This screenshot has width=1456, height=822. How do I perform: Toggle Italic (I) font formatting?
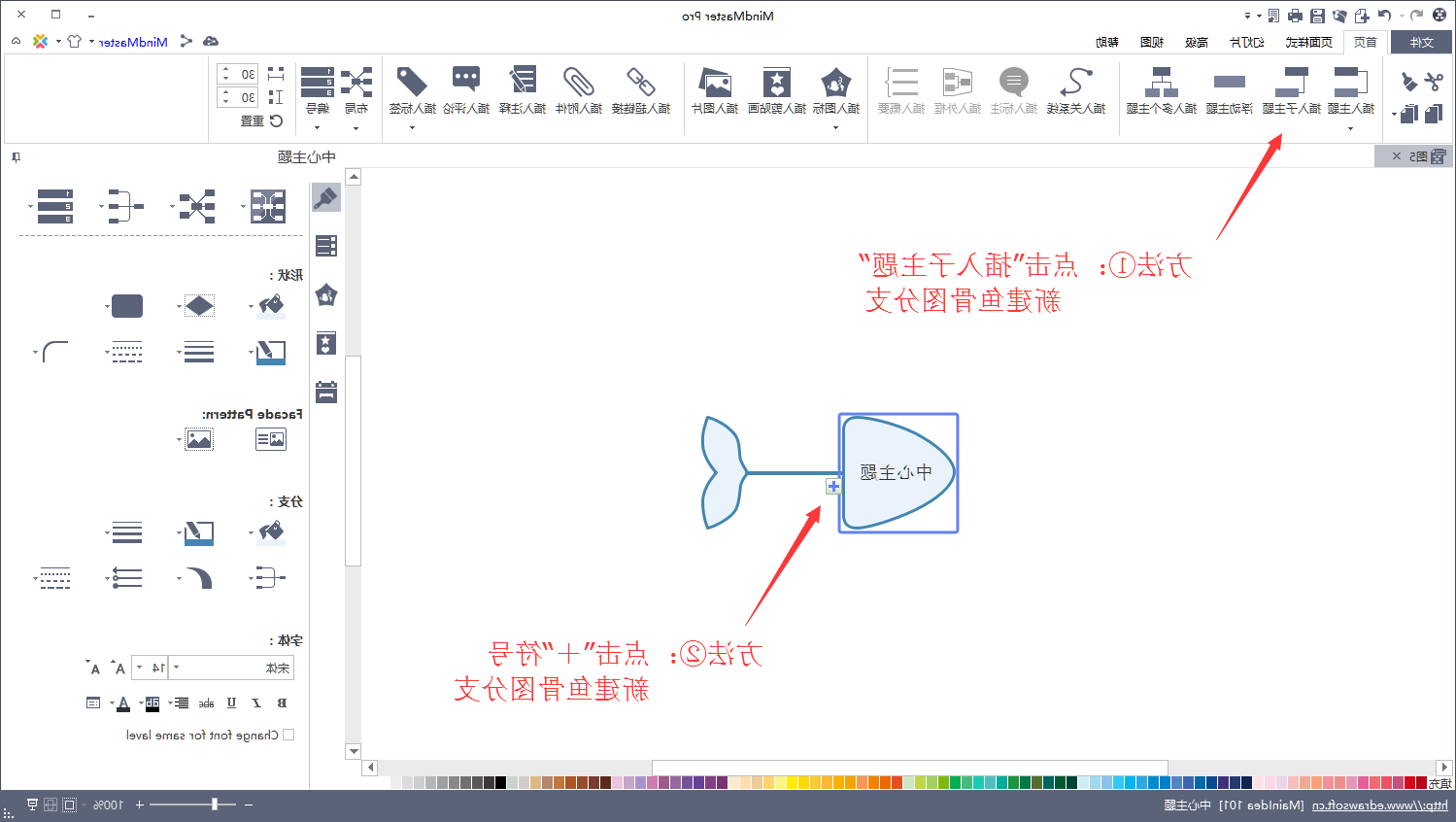(x=256, y=702)
